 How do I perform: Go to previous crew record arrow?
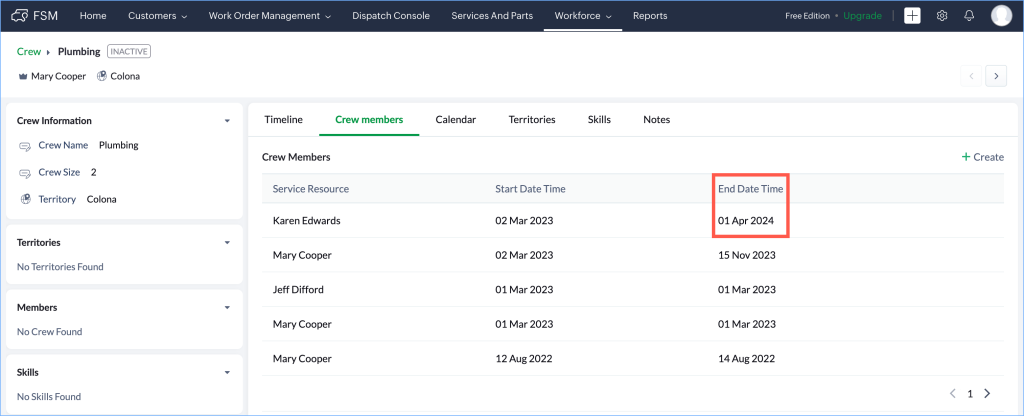click(971, 76)
